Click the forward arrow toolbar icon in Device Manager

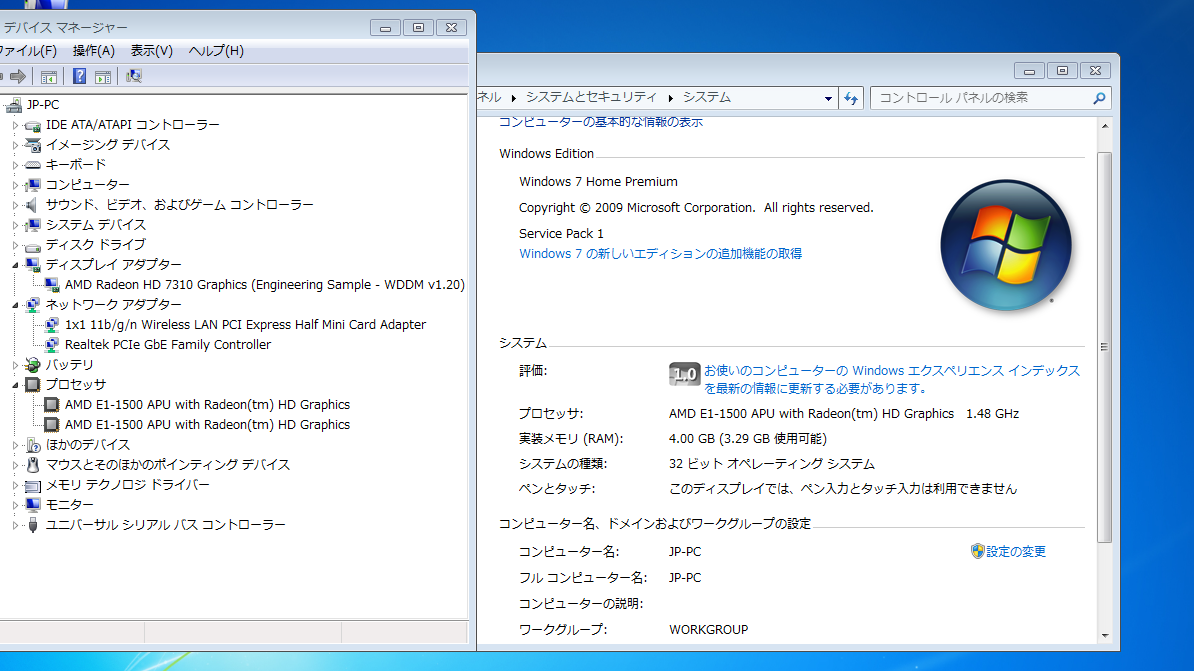coord(18,76)
